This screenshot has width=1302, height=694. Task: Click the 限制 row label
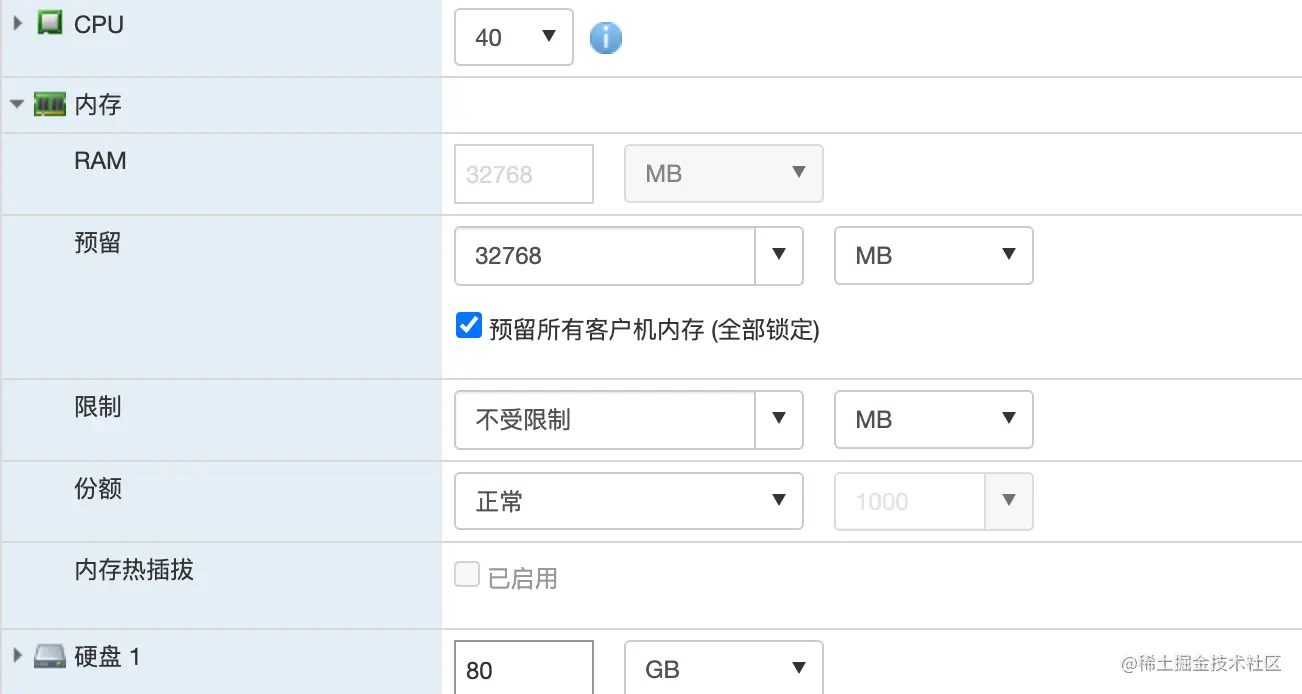pos(98,407)
